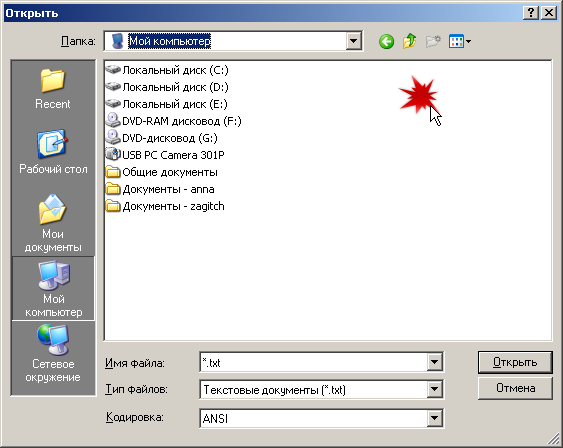
Task: Go up one folder level
Action: click(409, 42)
